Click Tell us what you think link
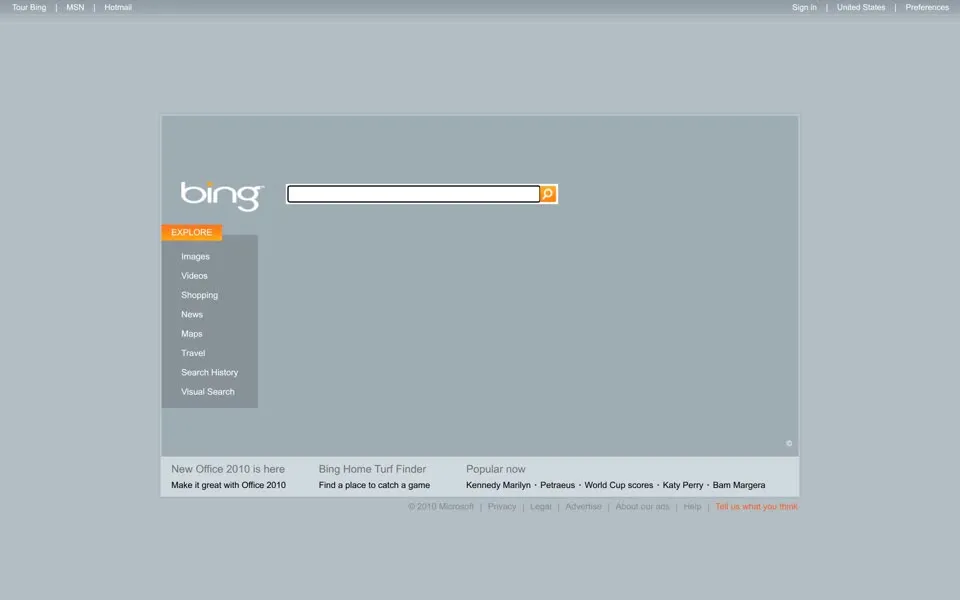Screen dimensions: 960x600 point(757,506)
